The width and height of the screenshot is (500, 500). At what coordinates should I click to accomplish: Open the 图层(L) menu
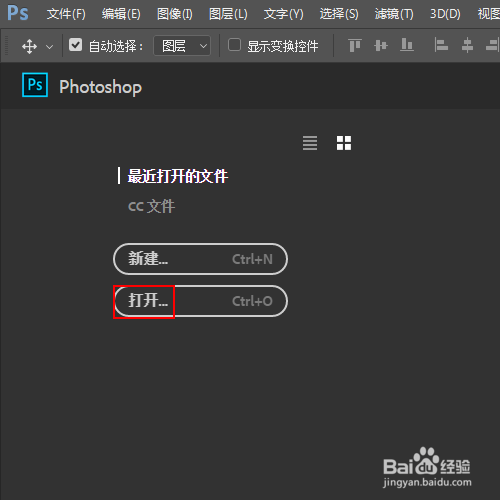pos(228,14)
